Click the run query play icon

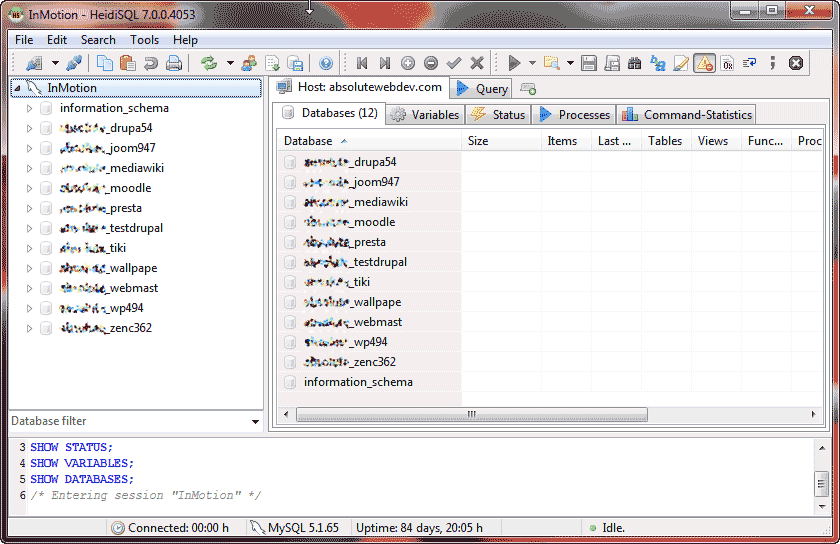coord(514,63)
